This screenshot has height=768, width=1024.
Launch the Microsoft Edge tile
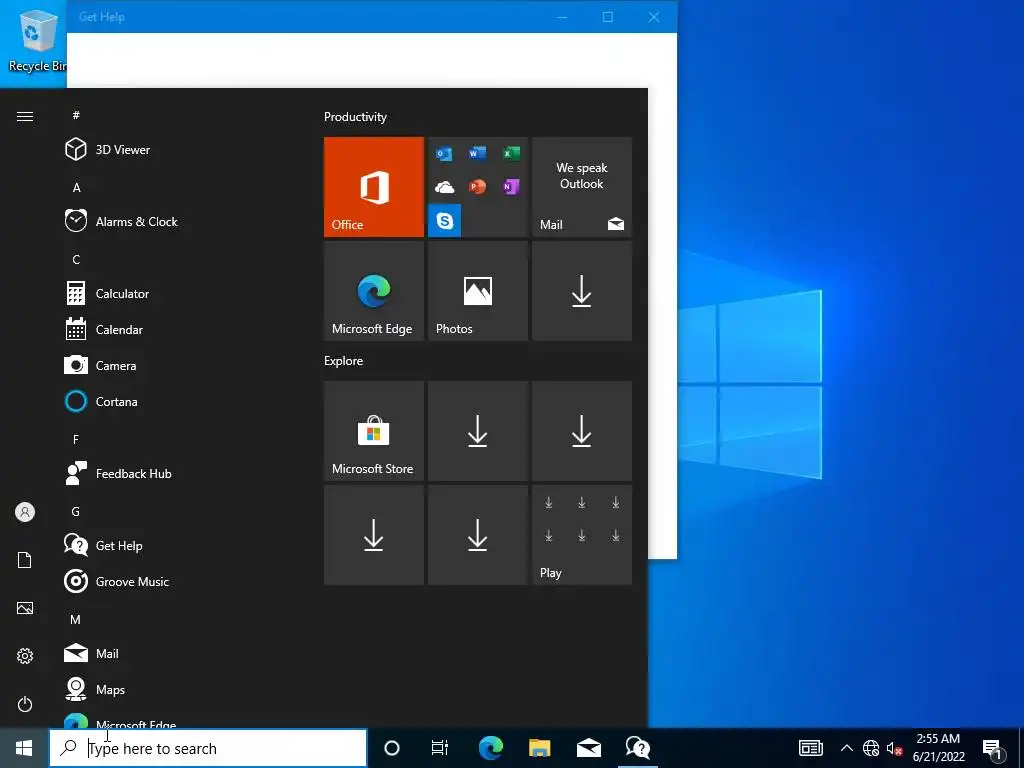point(374,291)
